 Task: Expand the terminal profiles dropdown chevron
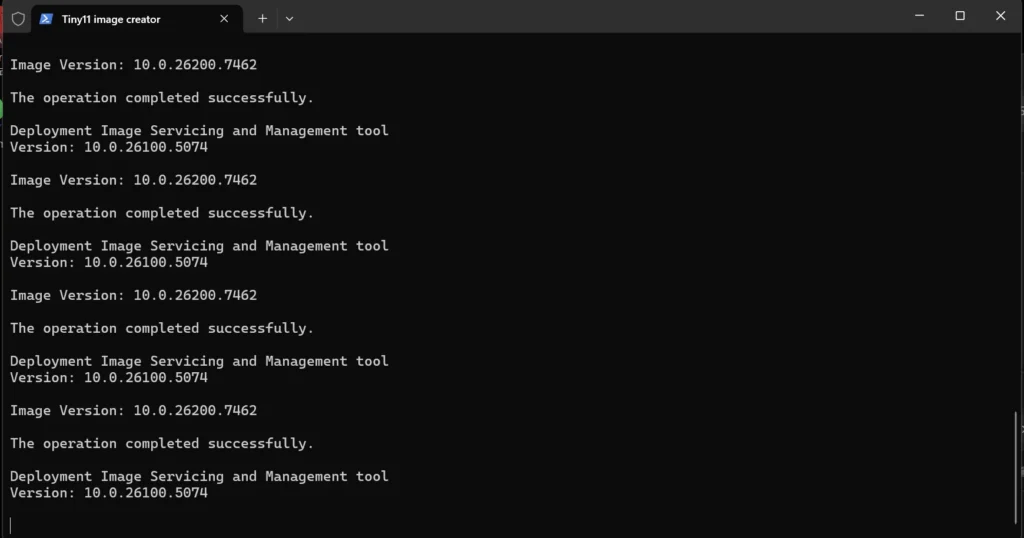[289, 18]
